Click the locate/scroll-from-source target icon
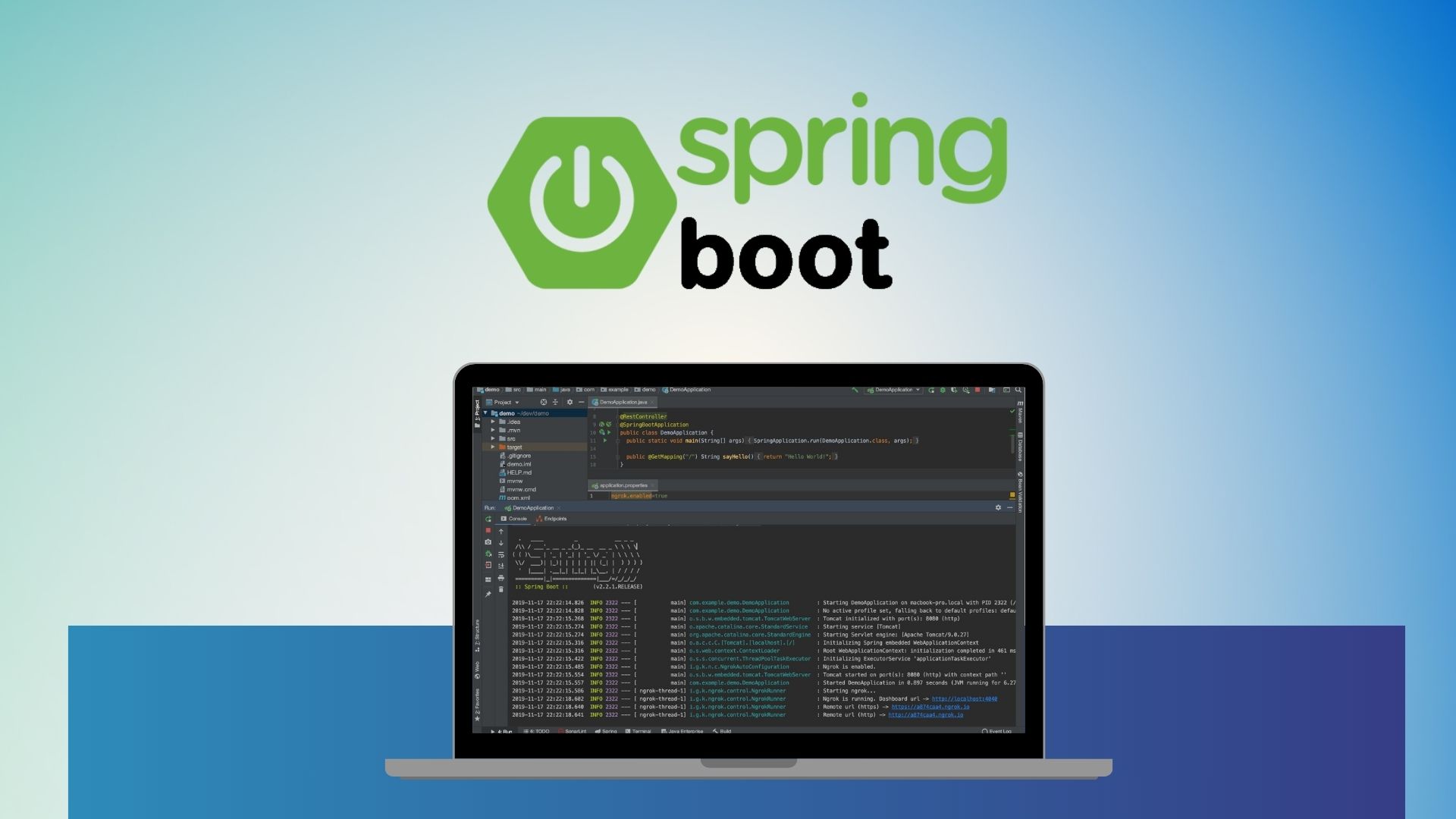Screen dimensions: 1456x819 544,402
